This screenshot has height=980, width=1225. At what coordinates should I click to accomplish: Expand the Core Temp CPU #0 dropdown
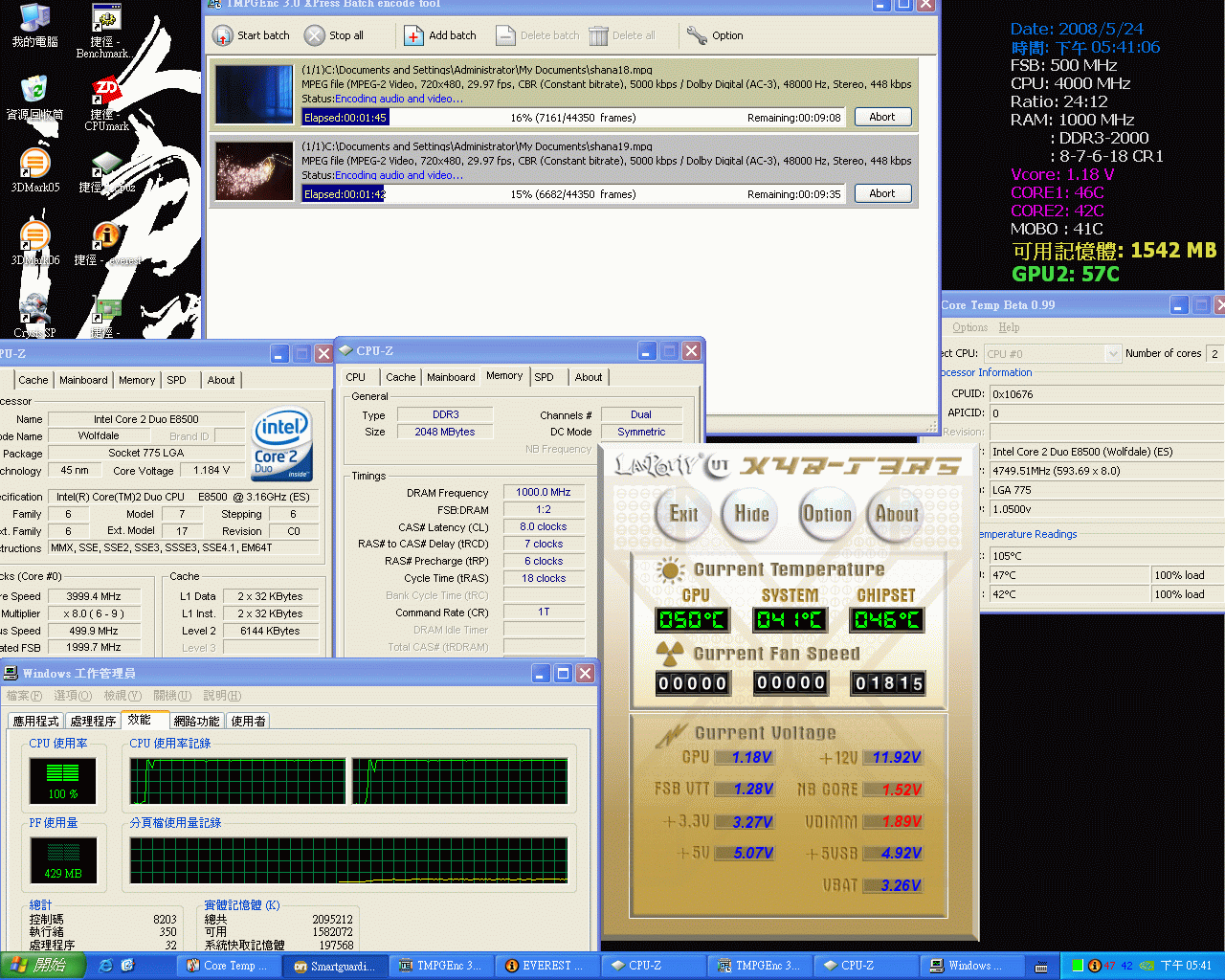pos(1113,353)
